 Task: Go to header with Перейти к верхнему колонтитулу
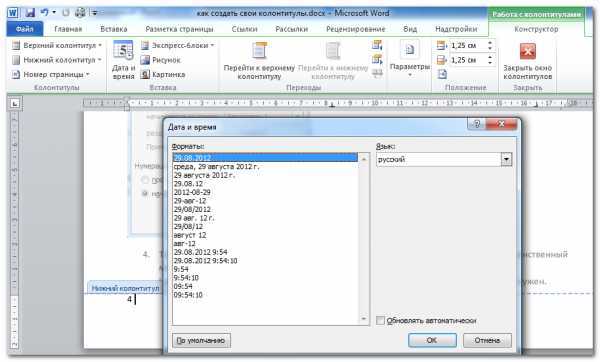(x=259, y=61)
